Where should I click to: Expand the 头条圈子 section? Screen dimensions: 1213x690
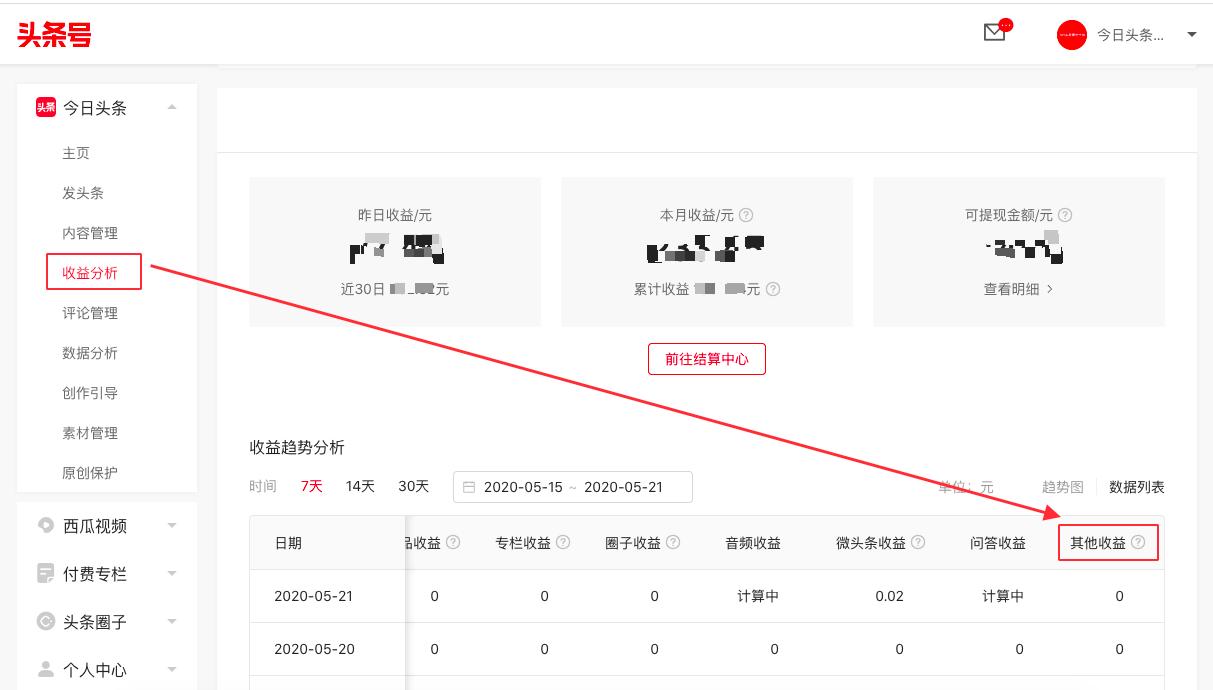click(x=172, y=622)
